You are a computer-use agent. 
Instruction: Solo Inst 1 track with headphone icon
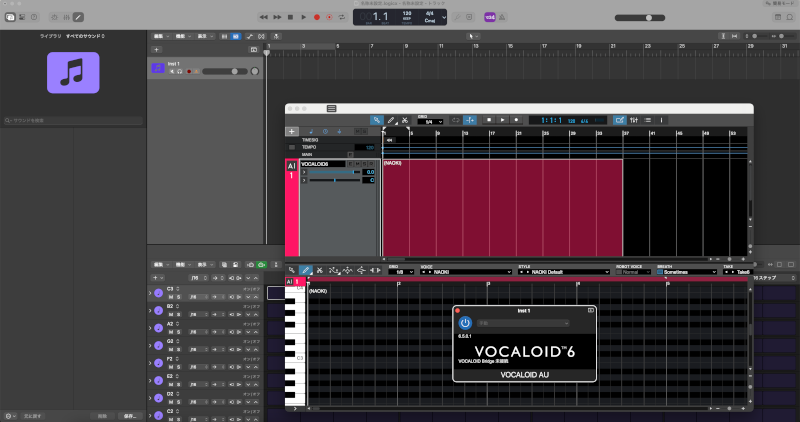[x=180, y=71]
